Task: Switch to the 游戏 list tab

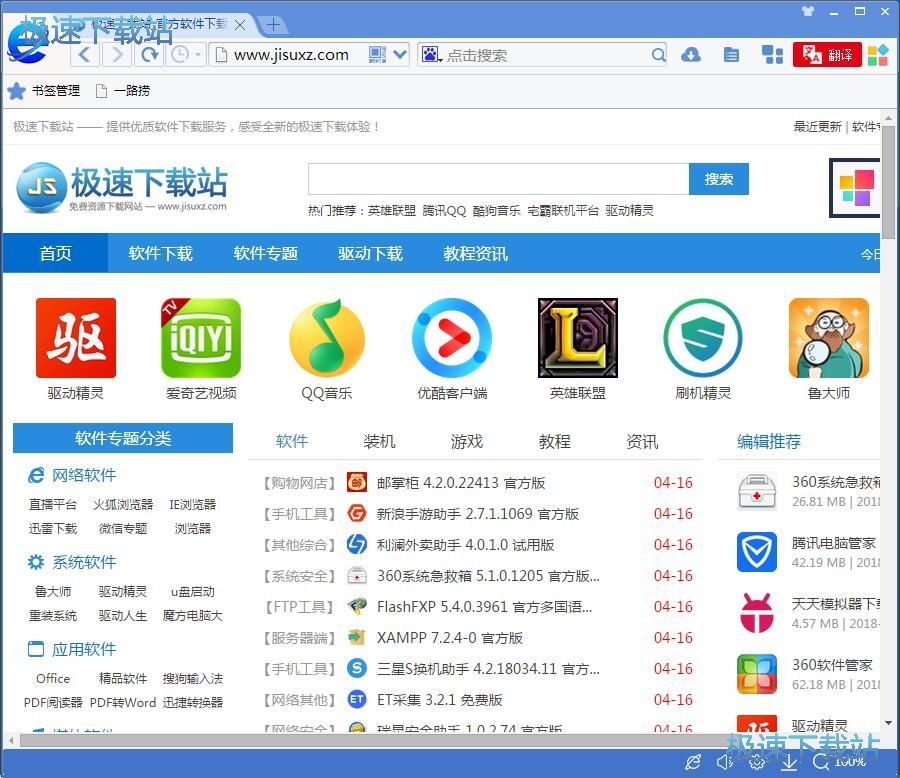Action: click(x=467, y=441)
